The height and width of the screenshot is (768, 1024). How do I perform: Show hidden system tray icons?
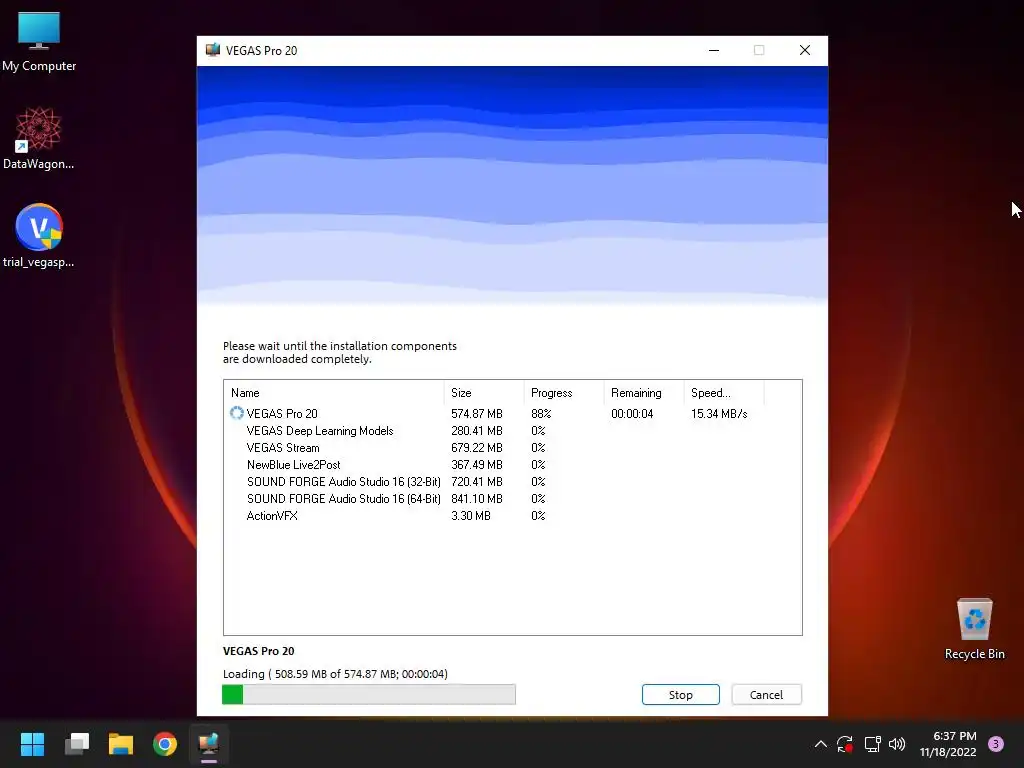point(821,744)
